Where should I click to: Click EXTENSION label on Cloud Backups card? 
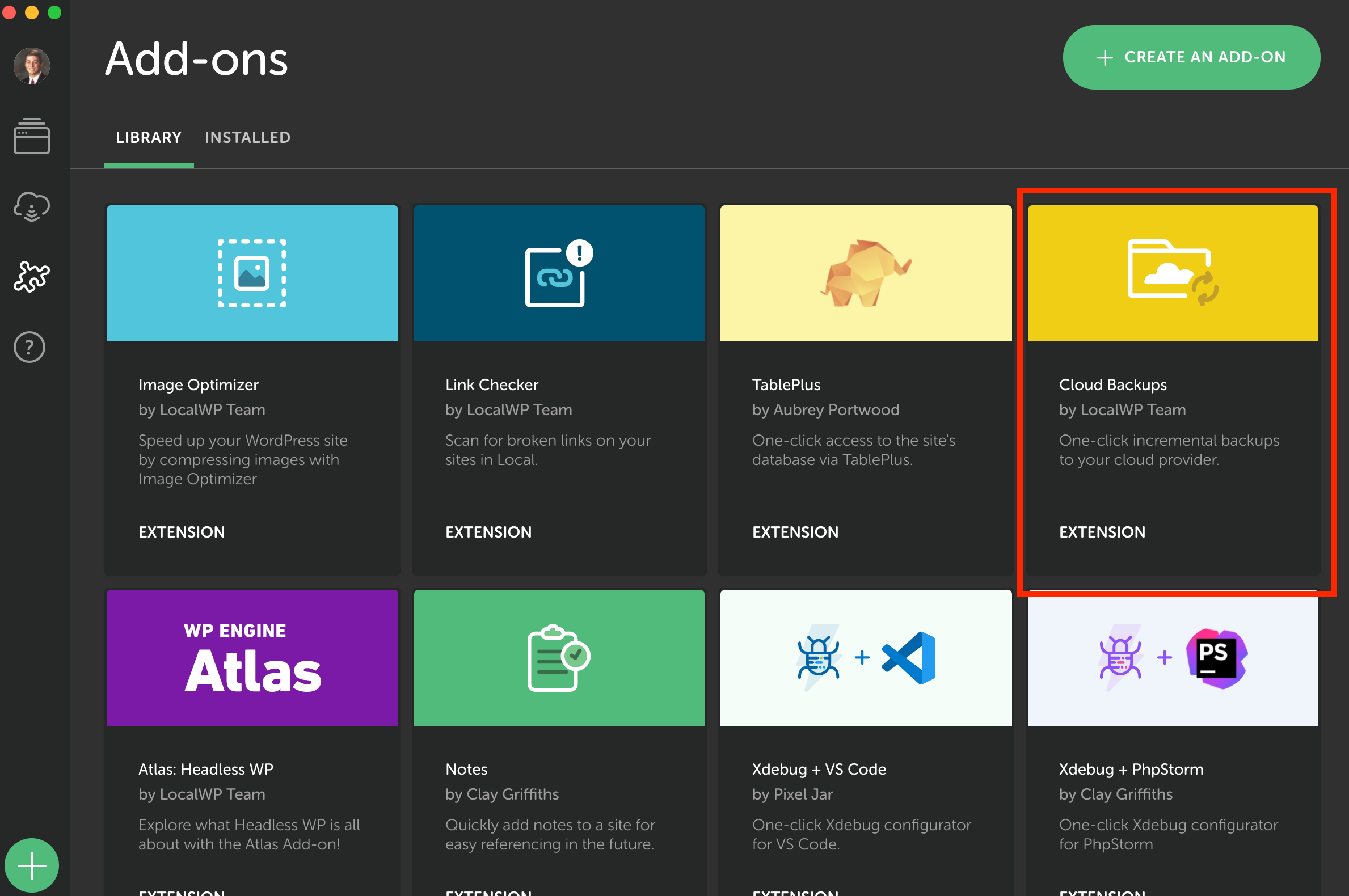[1102, 532]
